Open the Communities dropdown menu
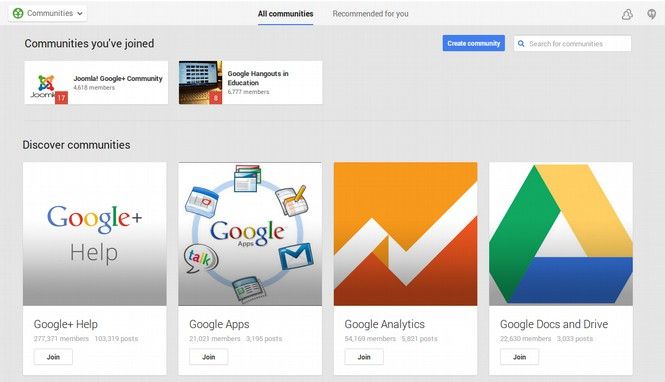Viewport: 665px width, 382px height. pyautogui.click(x=48, y=13)
